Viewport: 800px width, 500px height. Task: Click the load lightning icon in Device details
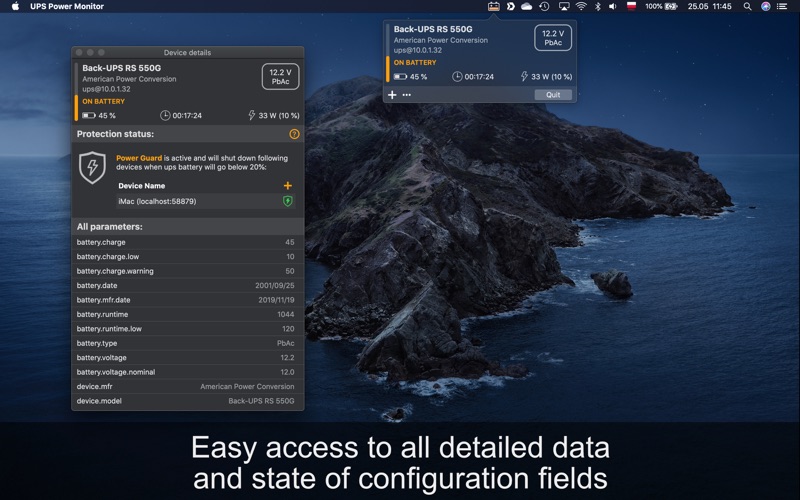click(x=252, y=115)
